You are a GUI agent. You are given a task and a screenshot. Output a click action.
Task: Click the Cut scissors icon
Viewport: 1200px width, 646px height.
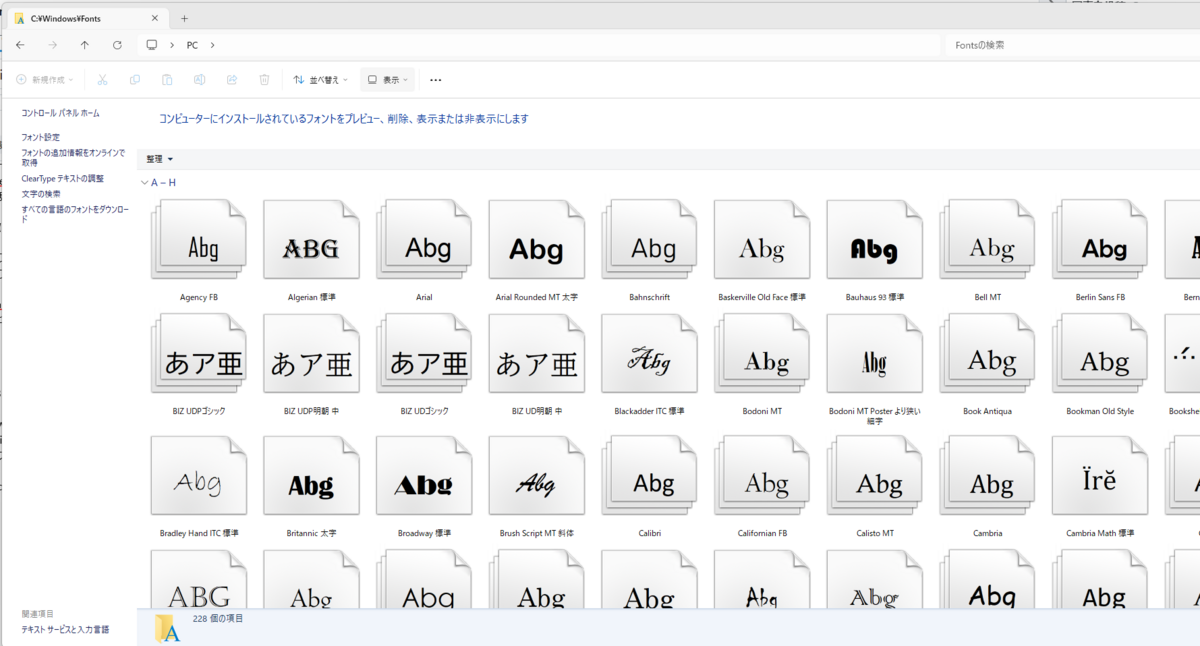pyautogui.click(x=102, y=80)
